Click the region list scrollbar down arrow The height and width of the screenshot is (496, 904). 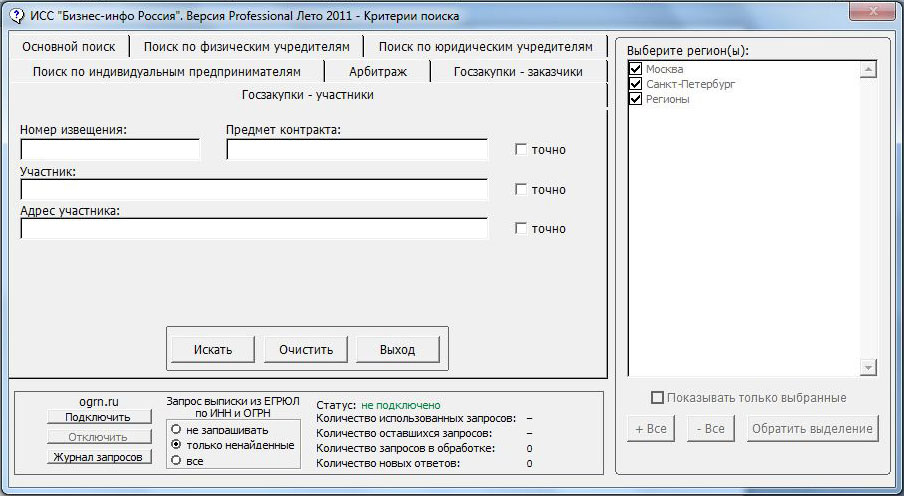click(x=868, y=369)
